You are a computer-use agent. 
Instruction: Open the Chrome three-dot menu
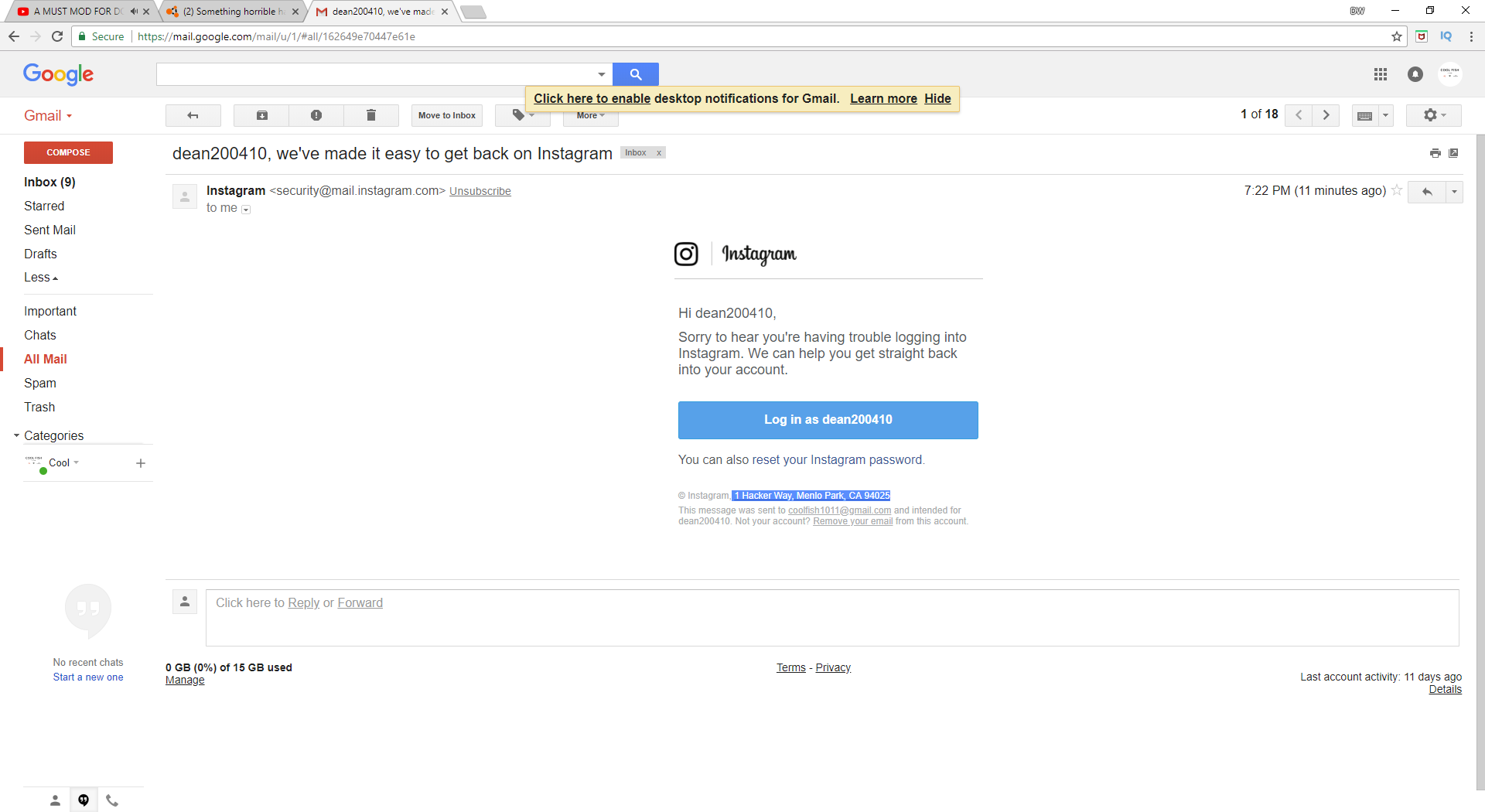[x=1471, y=36]
